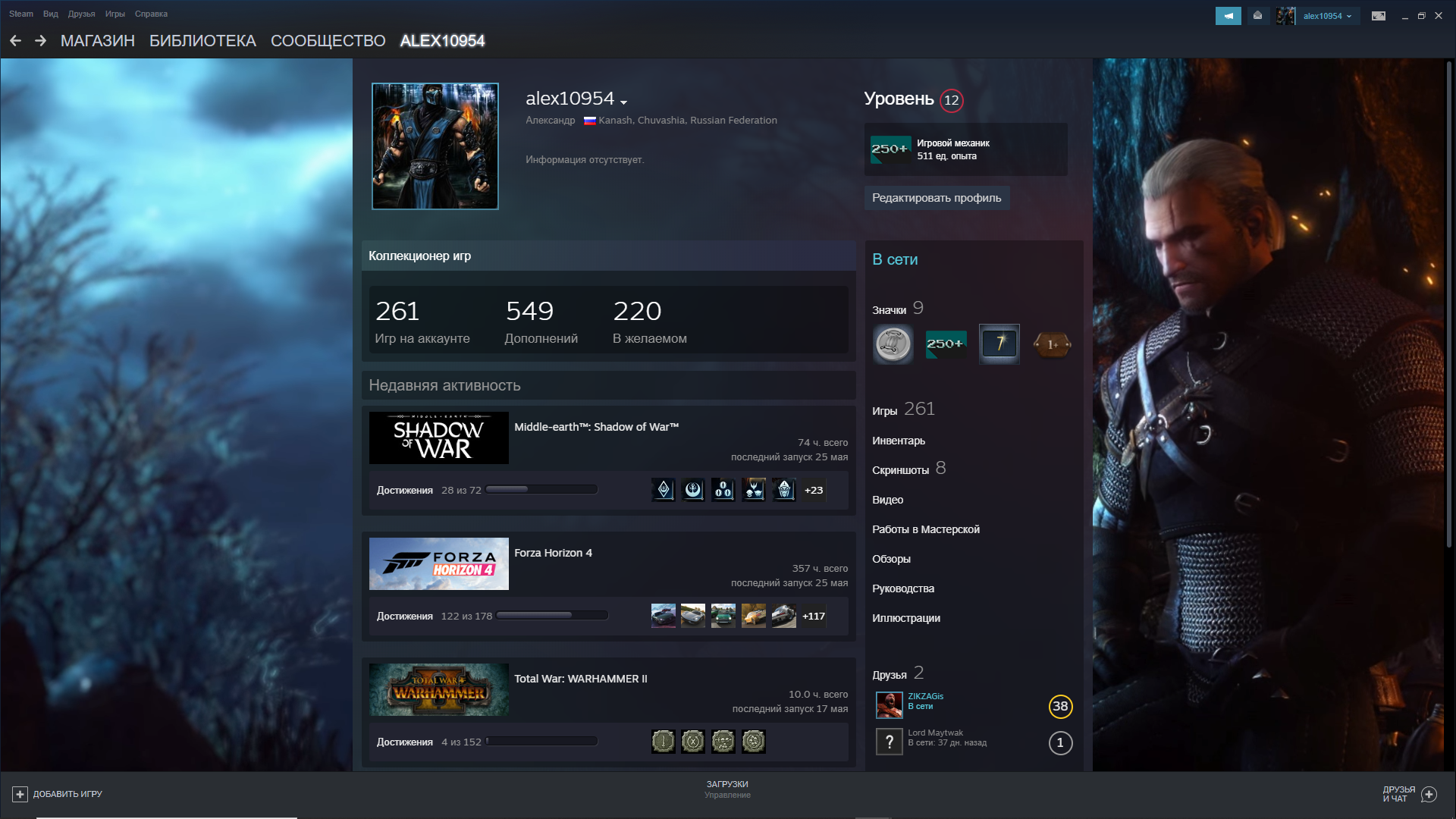Open the Друзья 2 link
Viewport: 1456px width, 819px height.
point(898,673)
